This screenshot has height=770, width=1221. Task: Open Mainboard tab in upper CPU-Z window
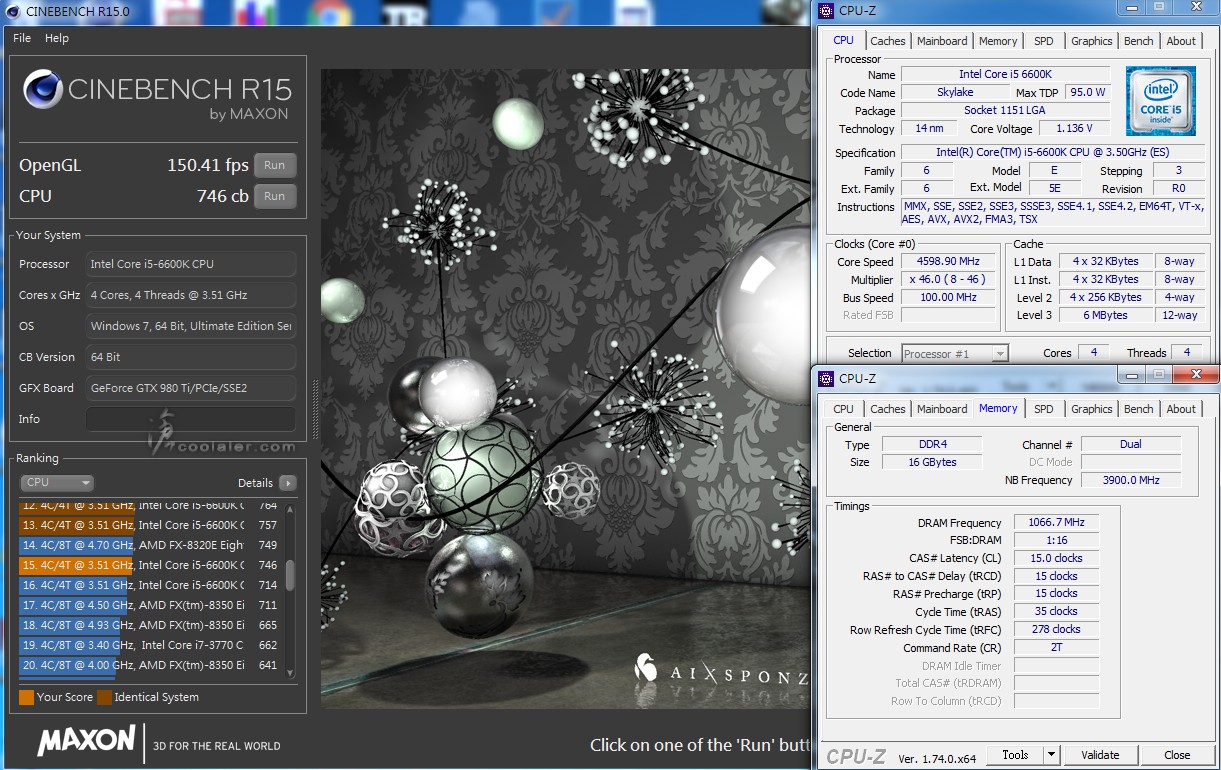[942, 41]
